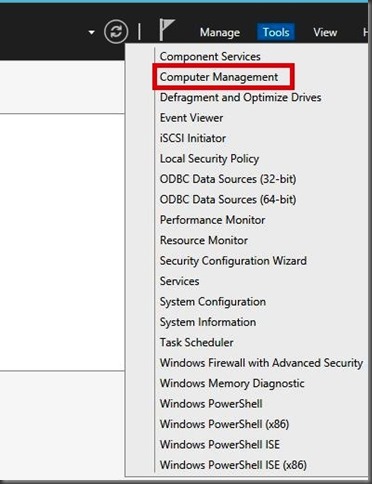
Task: Start iSCSI Initiator
Action: (x=193, y=138)
